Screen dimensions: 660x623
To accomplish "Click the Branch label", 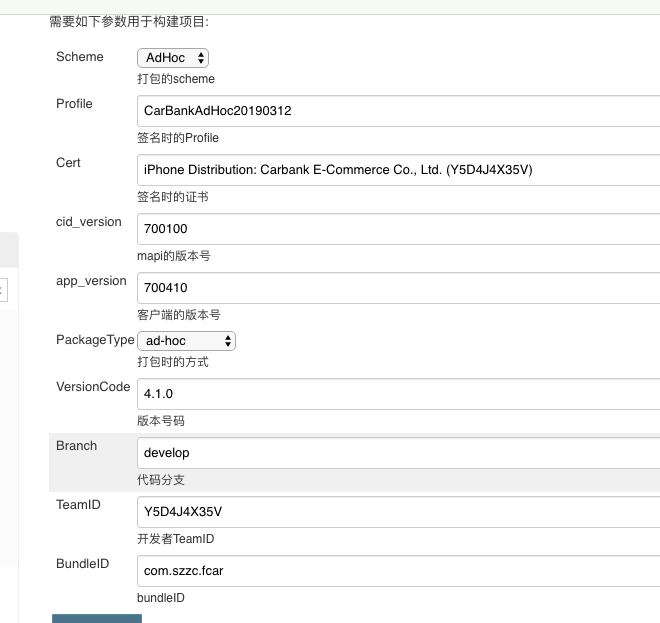I will point(77,446).
